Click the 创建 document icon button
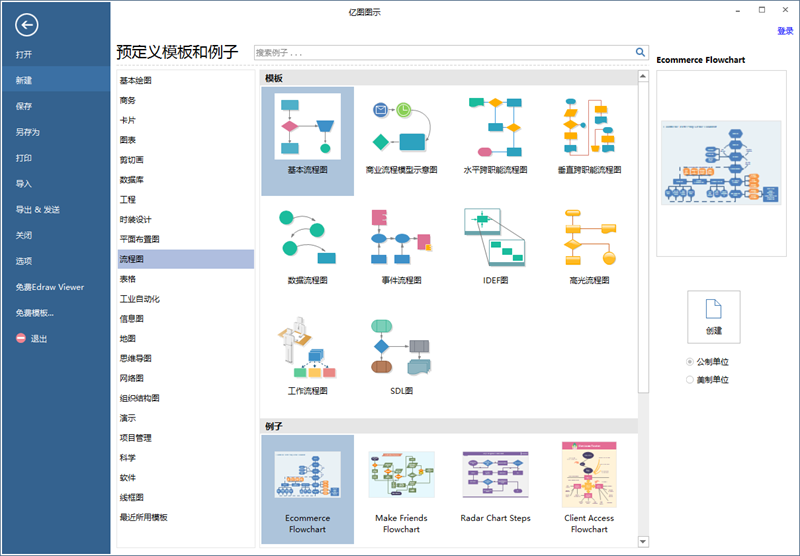800x556 pixels. (x=714, y=317)
